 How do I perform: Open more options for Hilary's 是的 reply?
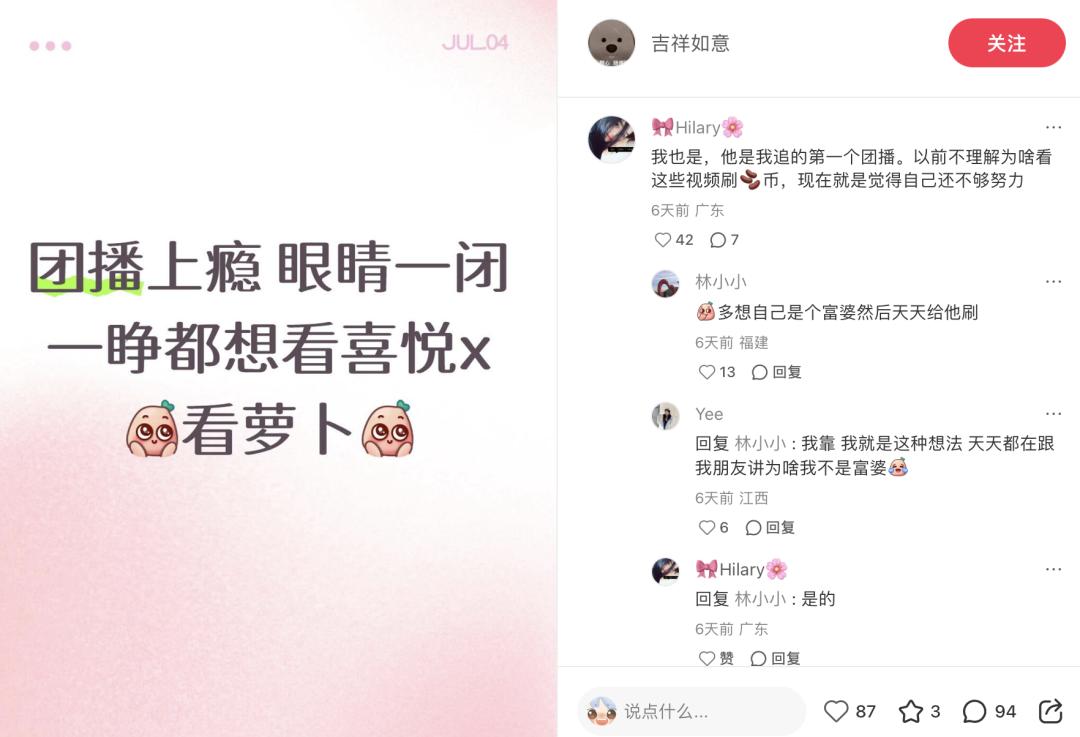(1053, 570)
